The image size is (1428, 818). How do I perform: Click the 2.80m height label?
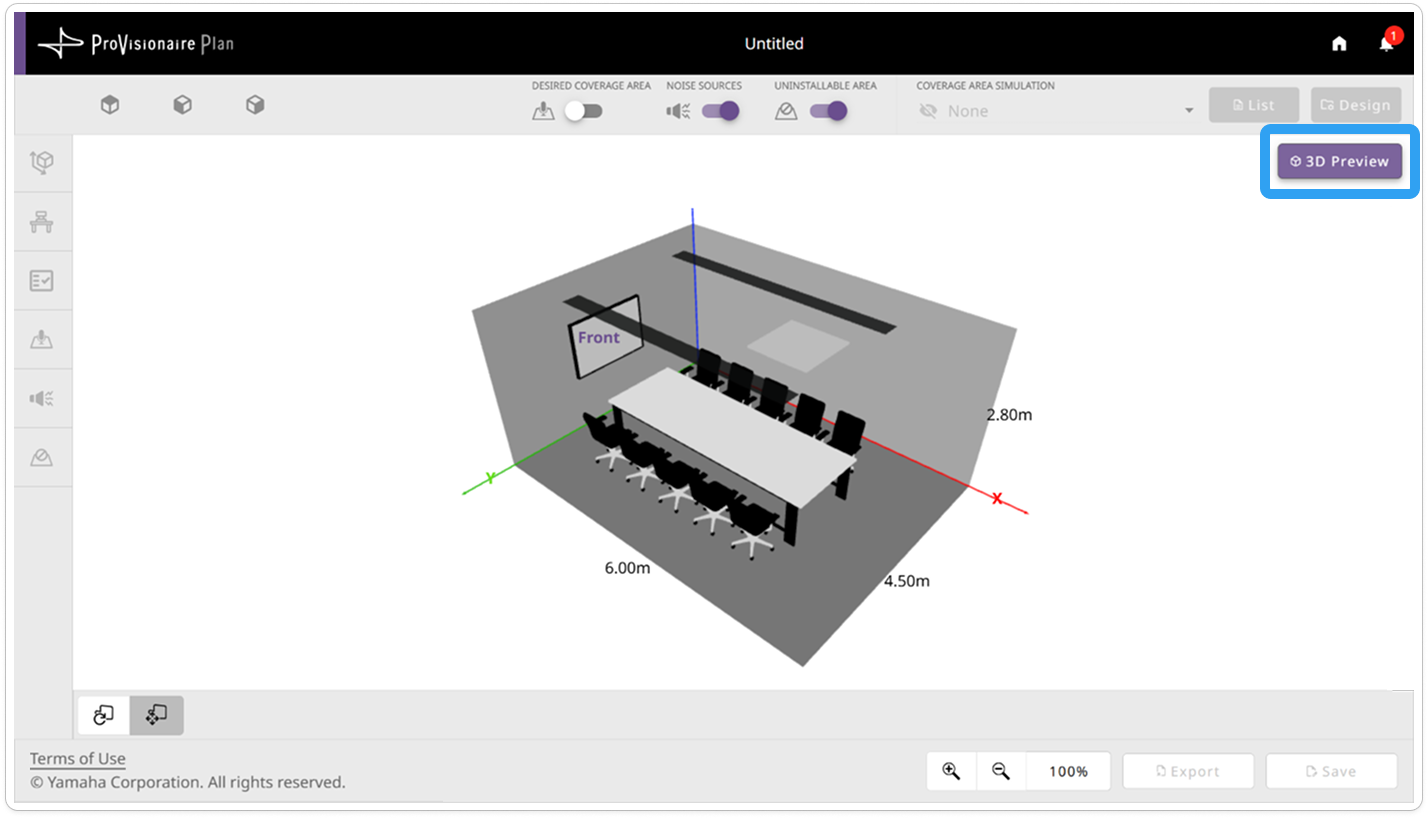1009,414
